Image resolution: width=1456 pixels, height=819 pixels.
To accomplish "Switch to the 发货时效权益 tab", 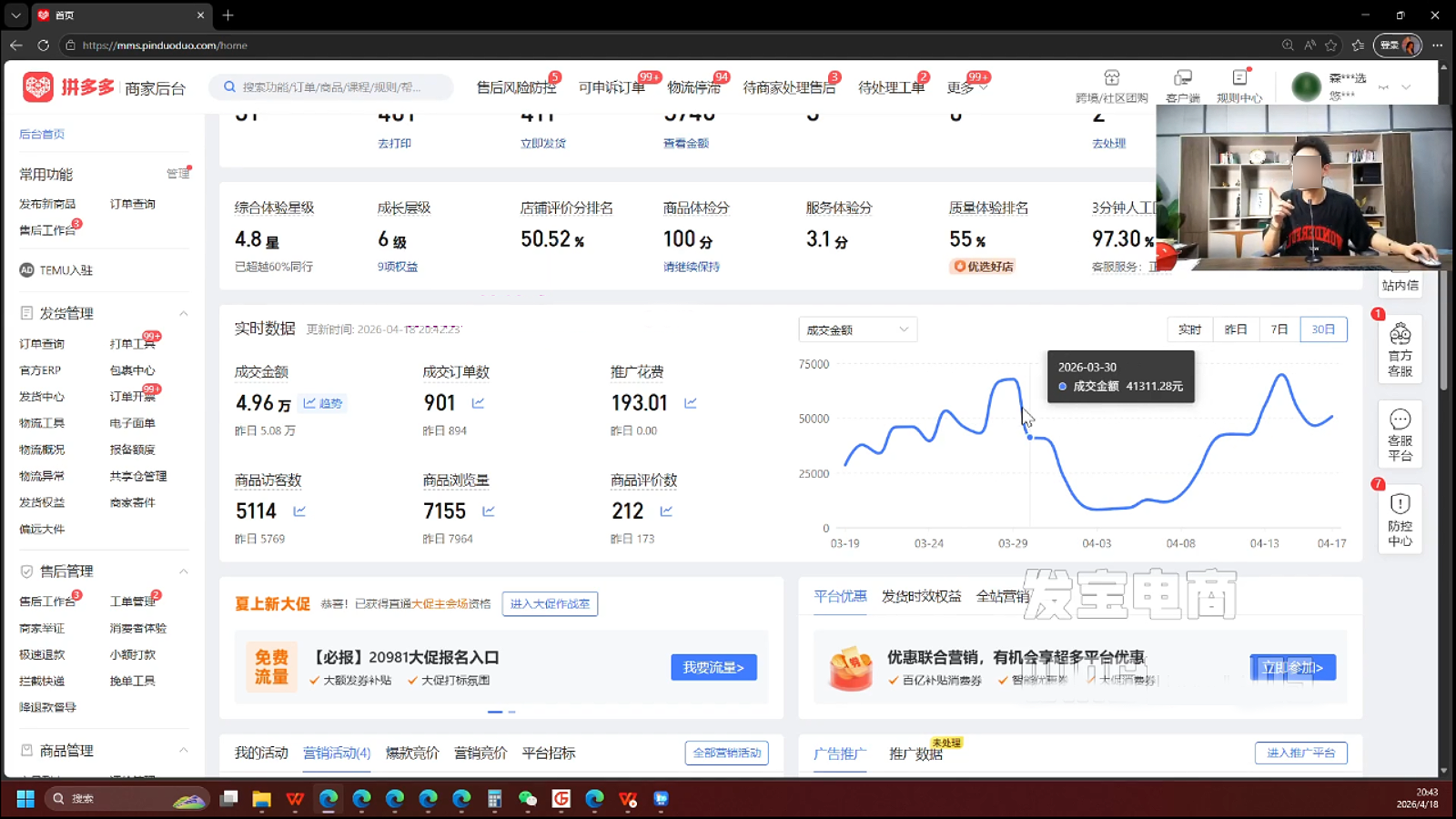I will click(921, 596).
